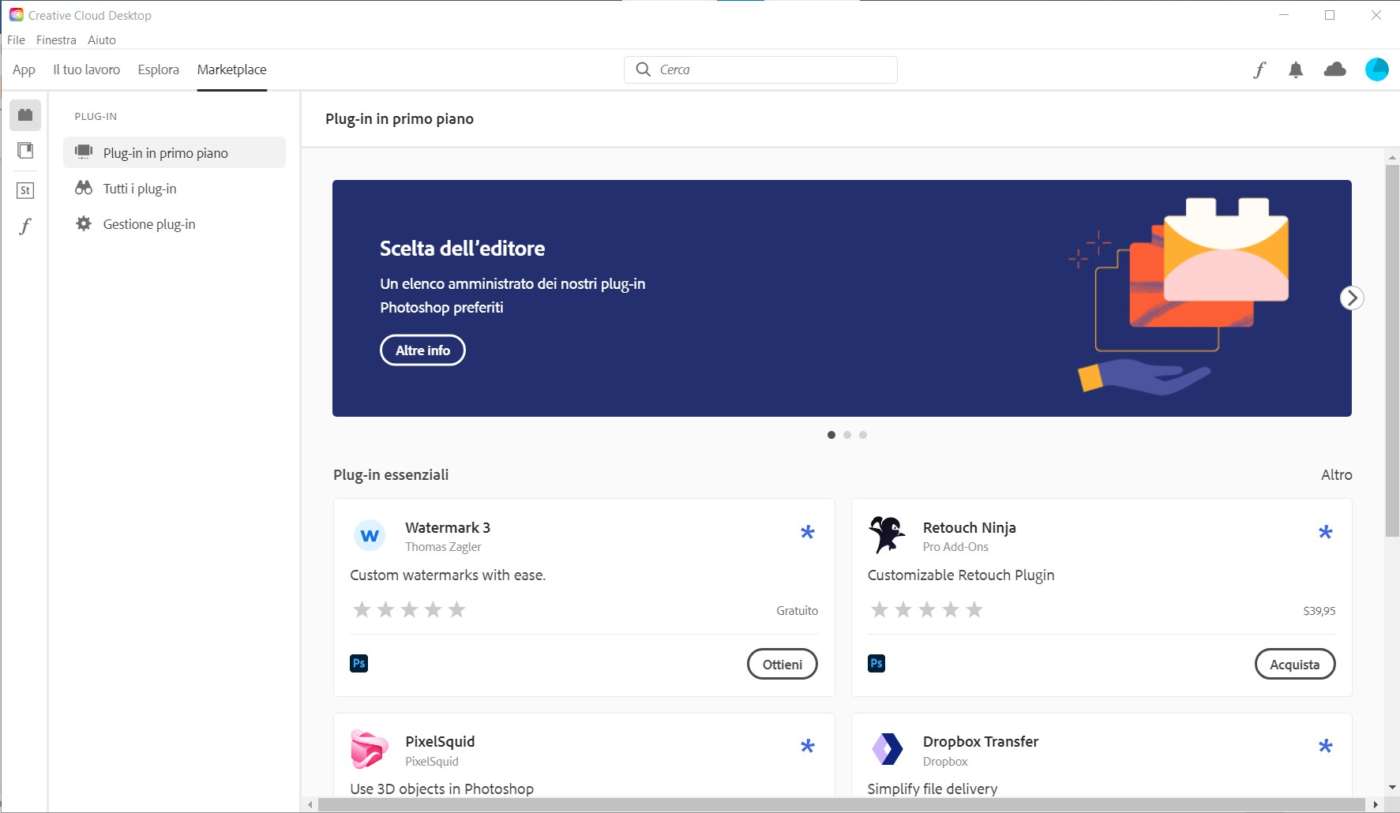Open the PixelSquid plug-in title
This screenshot has height=813, width=1400.
[x=440, y=742]
